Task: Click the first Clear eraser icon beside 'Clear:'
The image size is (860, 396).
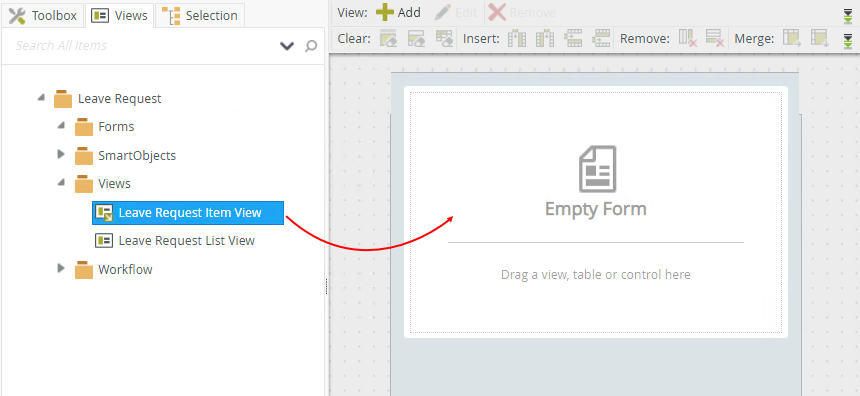Action: pos(388,38)
